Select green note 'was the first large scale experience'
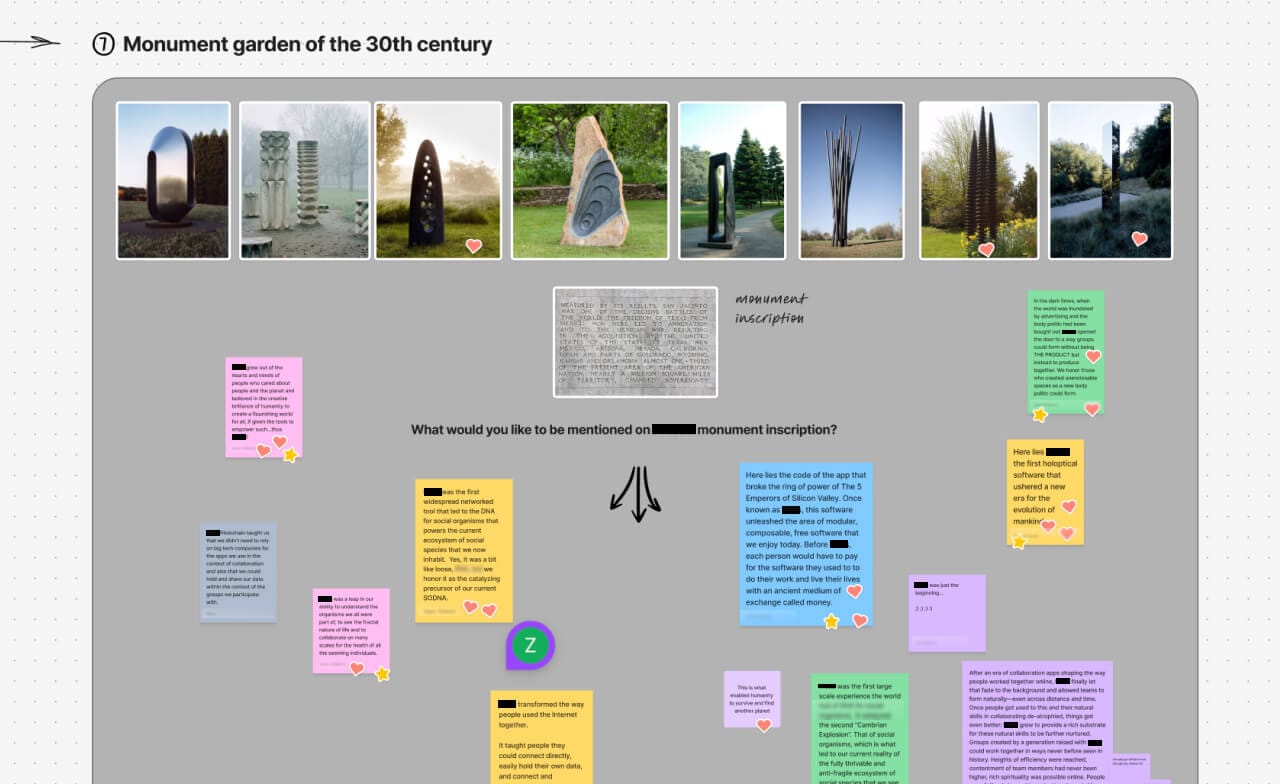The width and height of the screenshot is (1280, 784). pyautogui.click(x=860, y=728)
